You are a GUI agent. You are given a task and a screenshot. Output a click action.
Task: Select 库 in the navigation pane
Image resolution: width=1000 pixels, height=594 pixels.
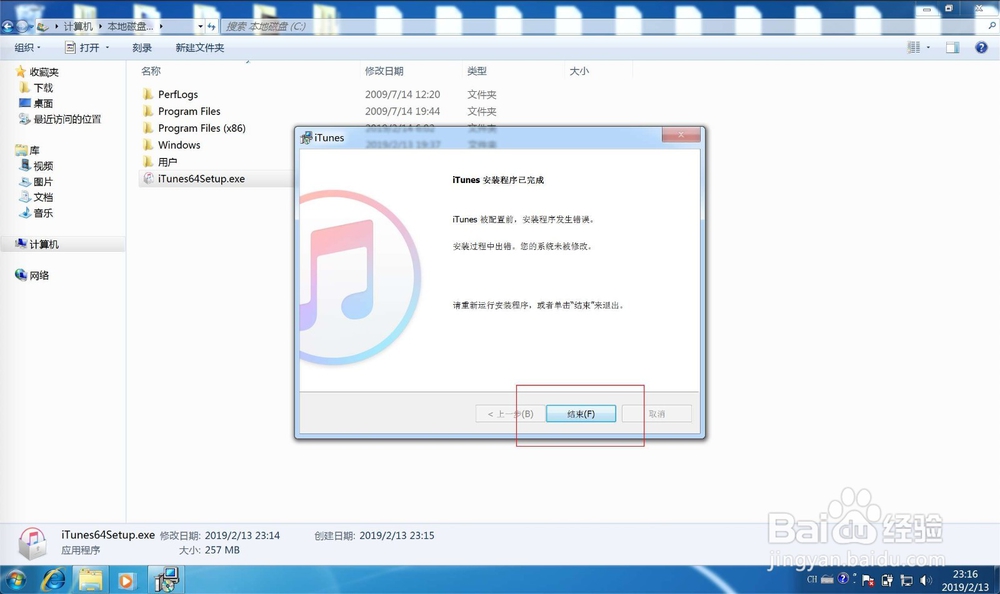click(34, 151)
